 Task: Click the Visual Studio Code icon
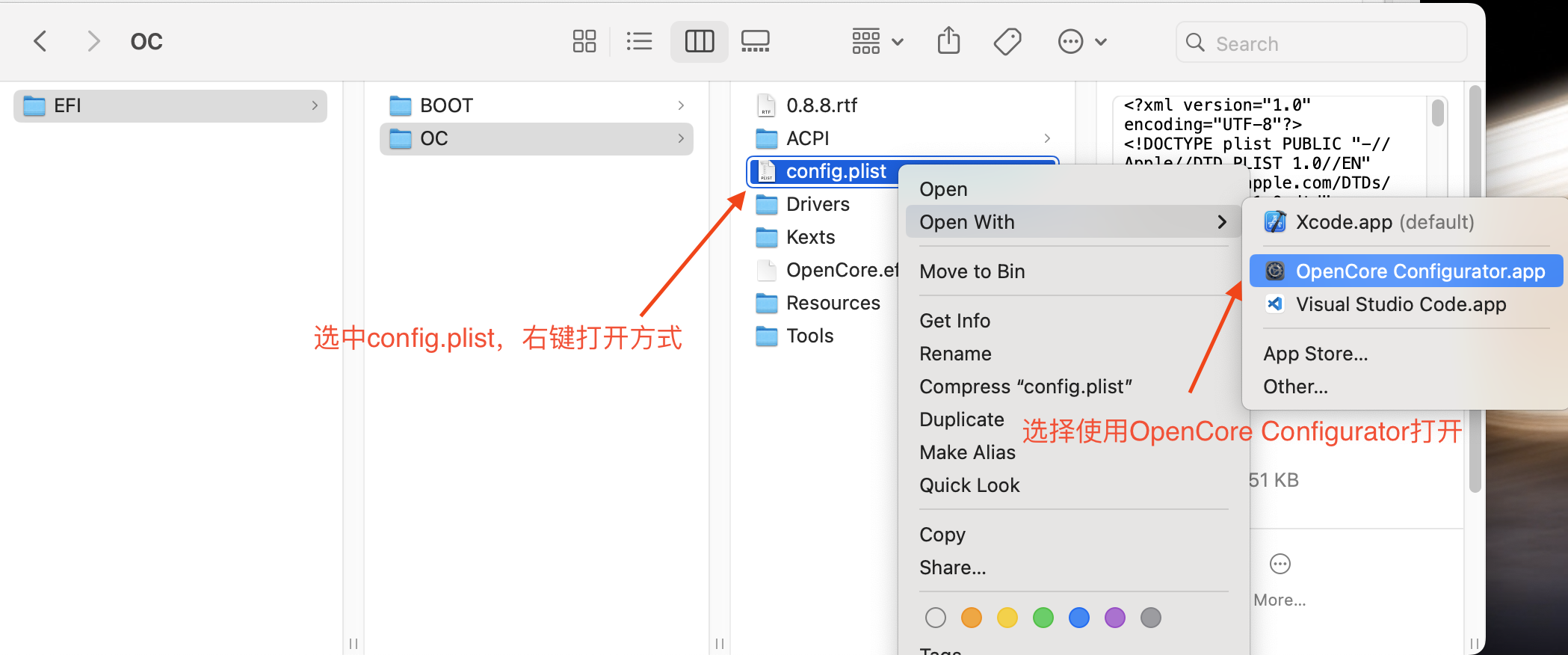coord(1275,304)
